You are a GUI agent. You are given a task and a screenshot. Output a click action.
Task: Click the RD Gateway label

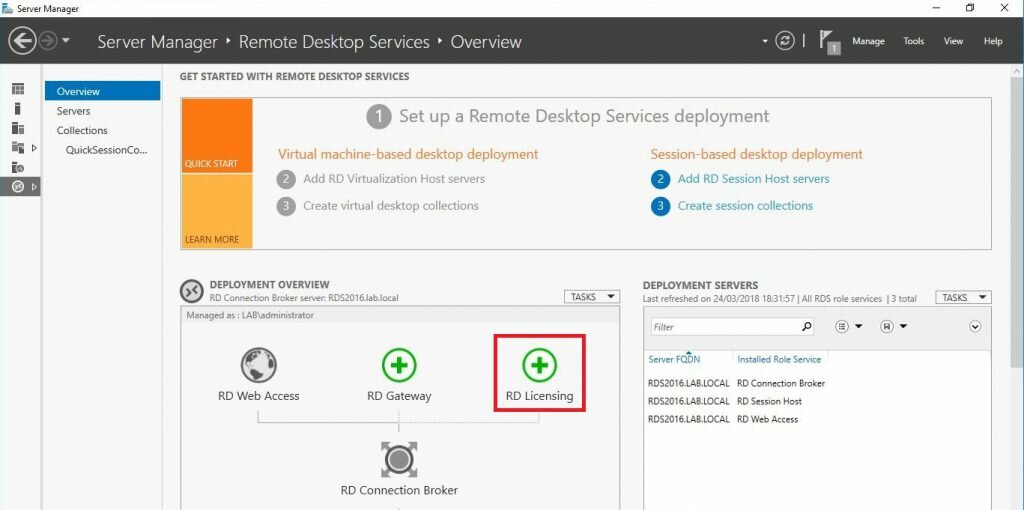click(x=399, y=396)
